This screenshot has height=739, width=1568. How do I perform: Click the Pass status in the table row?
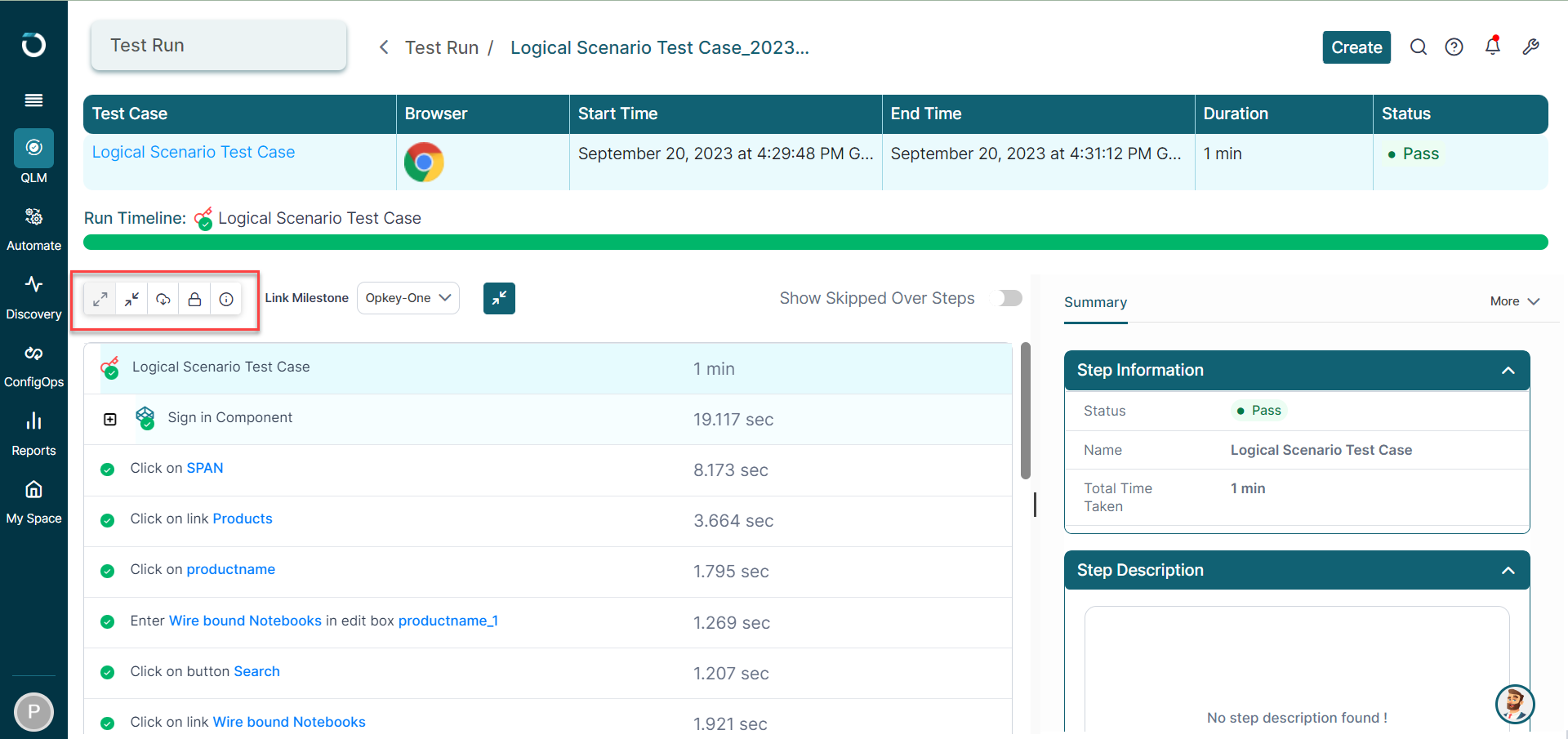coord(1414,154)
